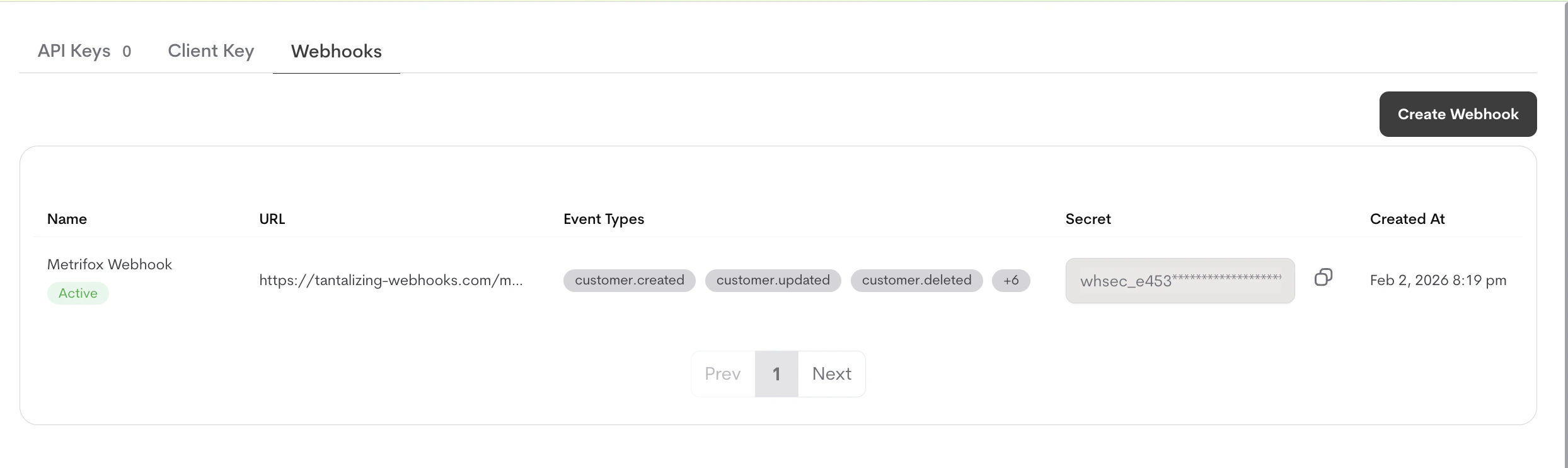Open the truncated tantalizing-webhooks URL
This screenshot has height=468, width=1568.
coord(391,281)
